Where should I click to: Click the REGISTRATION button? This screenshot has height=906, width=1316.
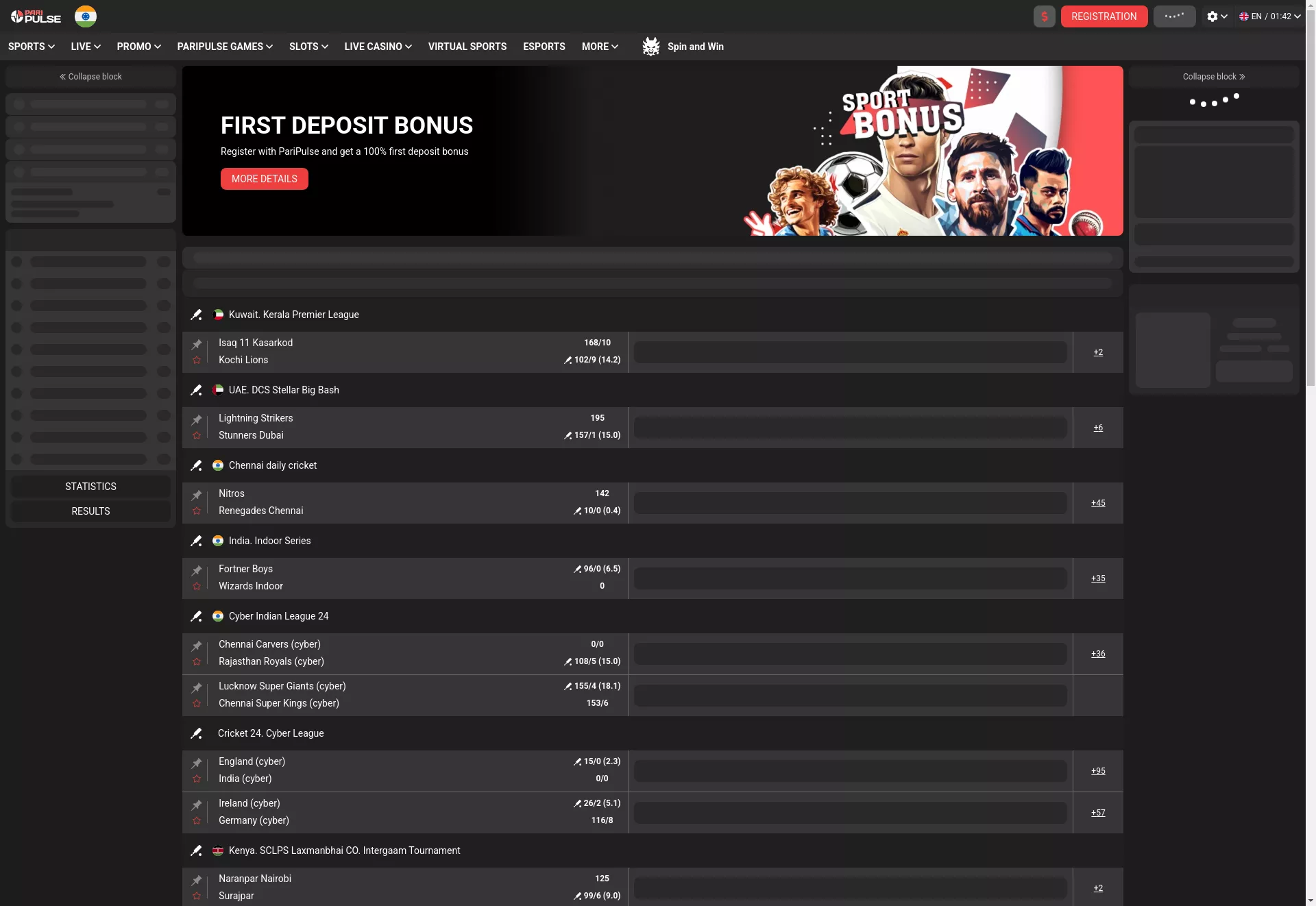[x=1104, y=16]
